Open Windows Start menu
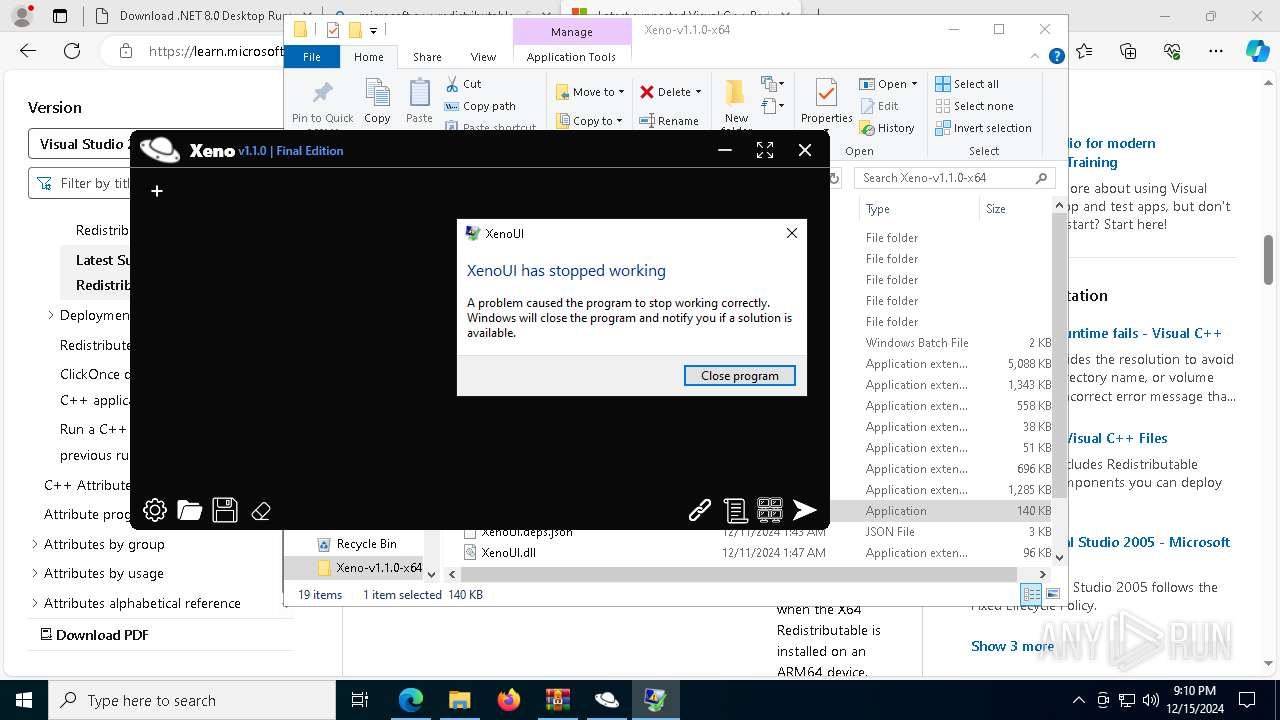The height and width of the screenshot is (720, 1280). [24, 700]
